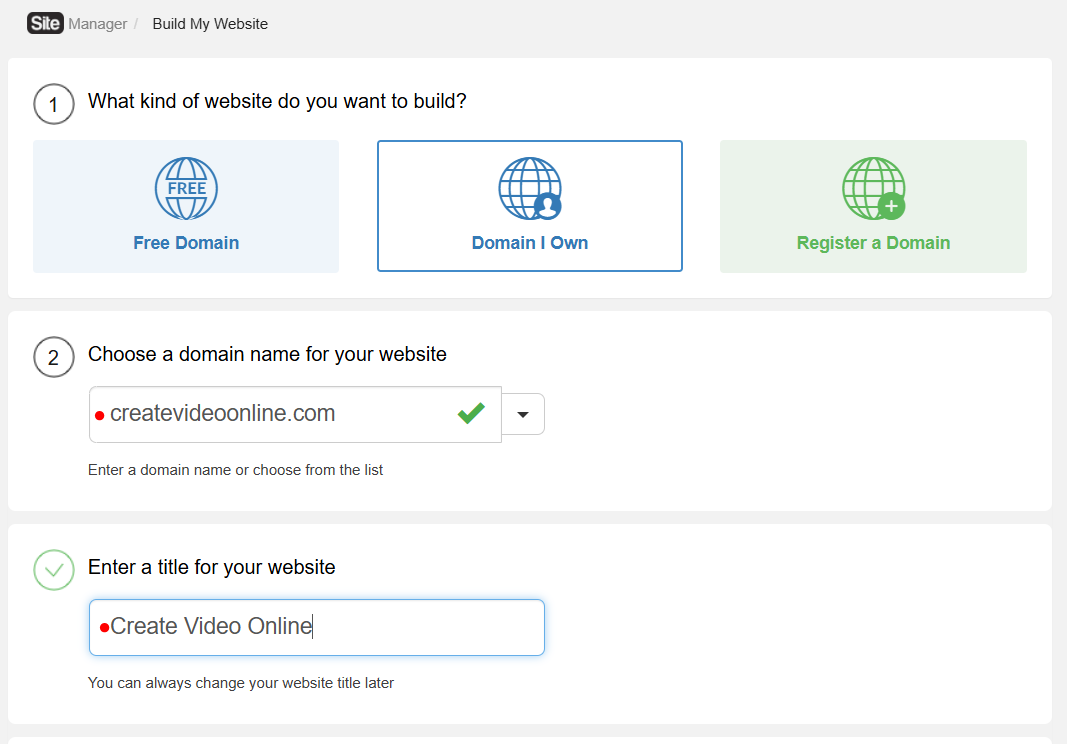Choose the Free Domain text label
The image size is (1067, 744).
(186, 243)
